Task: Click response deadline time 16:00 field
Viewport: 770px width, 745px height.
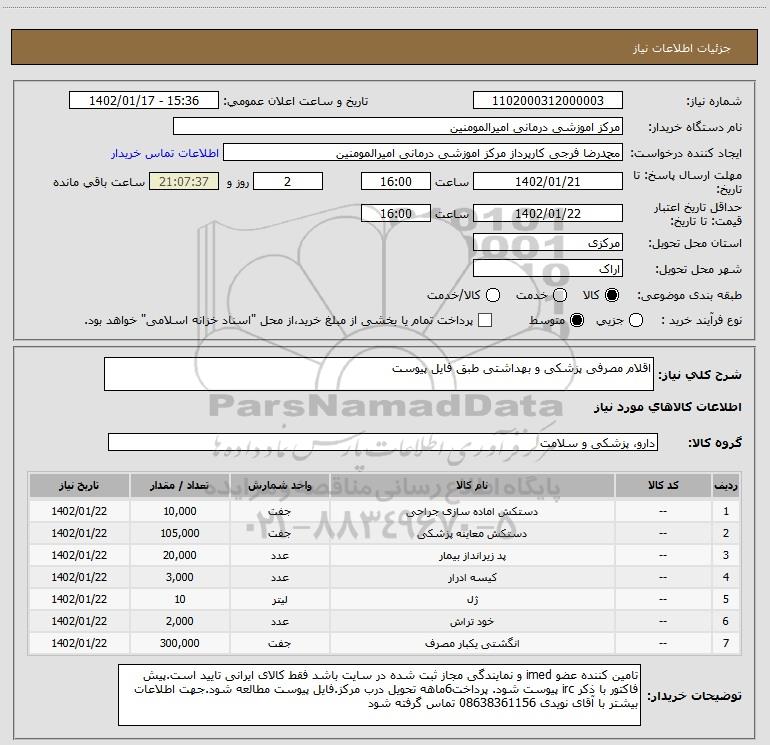Action: click(x=396, y=181)
